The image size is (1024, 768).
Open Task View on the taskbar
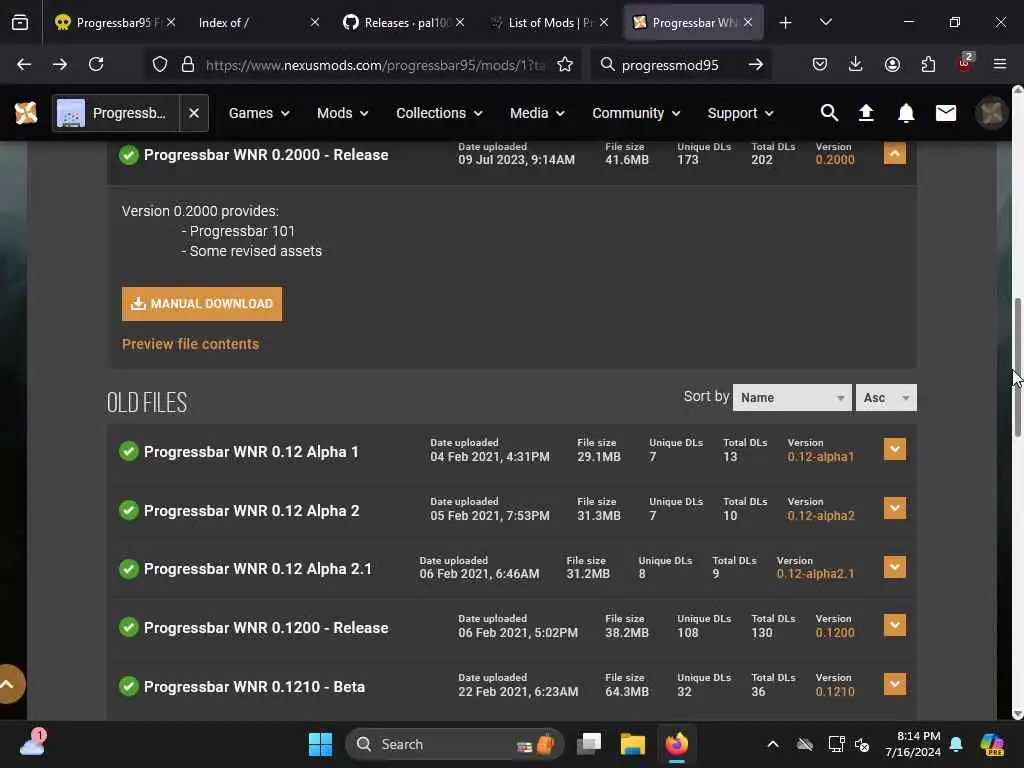(588, 744)
